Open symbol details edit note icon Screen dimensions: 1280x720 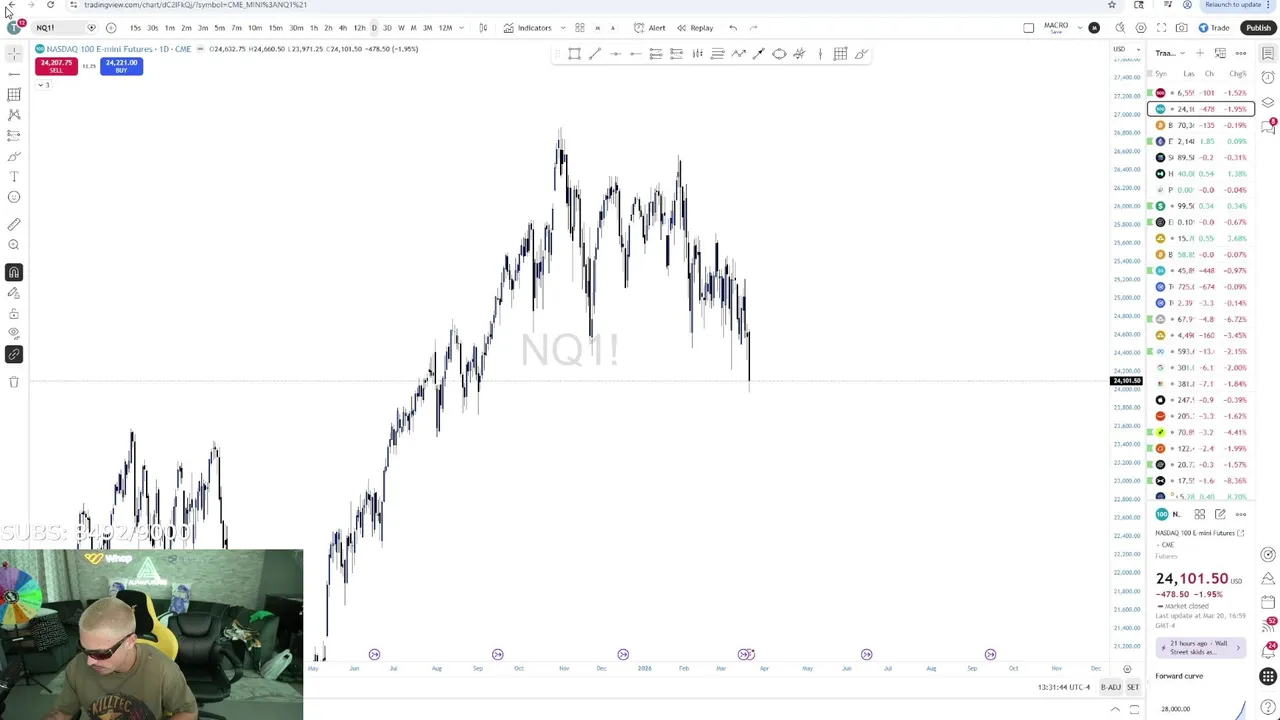tap(1220, 514)
